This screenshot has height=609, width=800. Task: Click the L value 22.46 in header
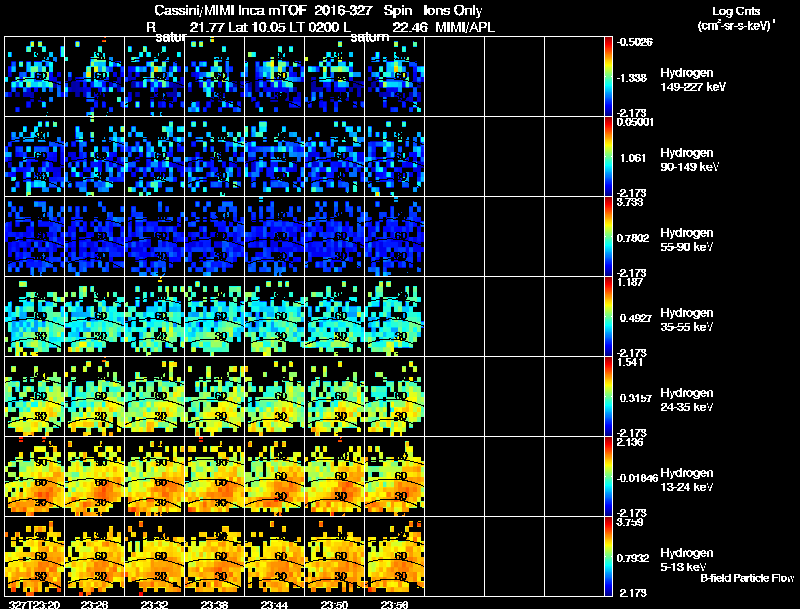point(410,27)
